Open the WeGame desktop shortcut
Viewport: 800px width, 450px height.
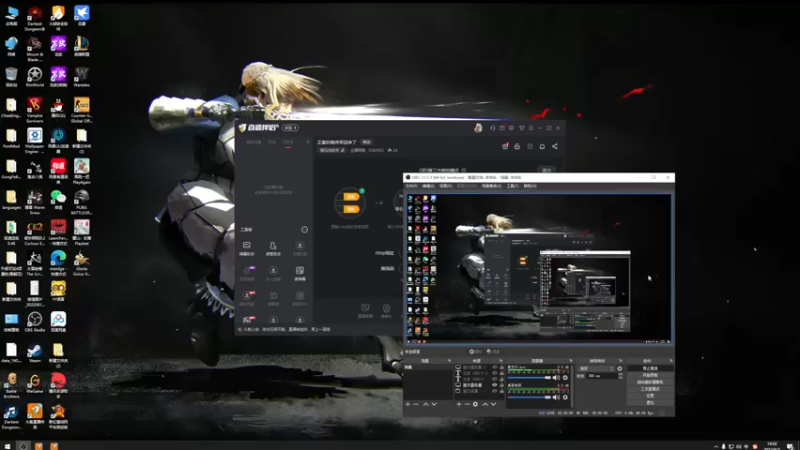[35, 383]
